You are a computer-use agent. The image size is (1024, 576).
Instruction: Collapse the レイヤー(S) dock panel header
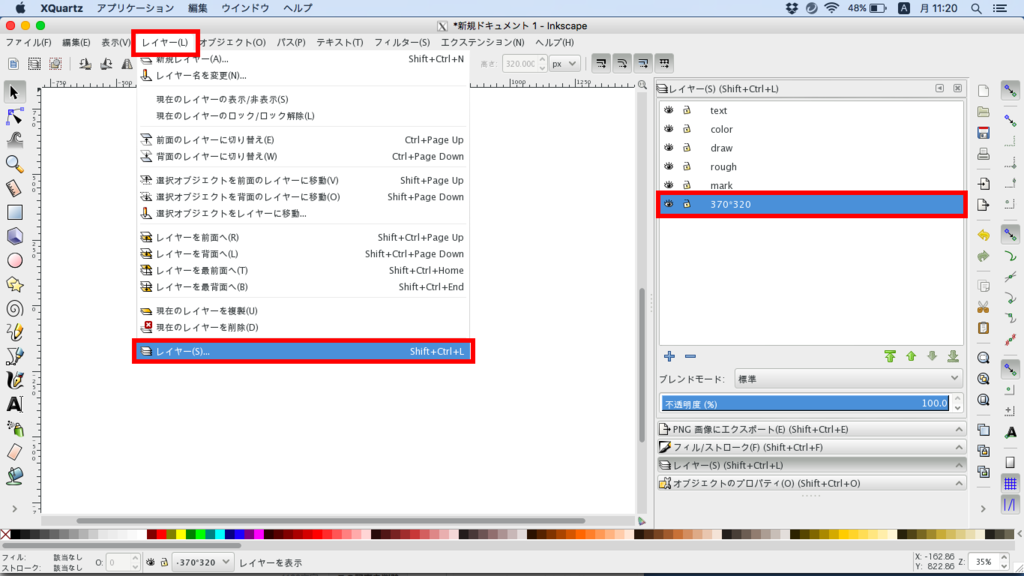[810, 465]
